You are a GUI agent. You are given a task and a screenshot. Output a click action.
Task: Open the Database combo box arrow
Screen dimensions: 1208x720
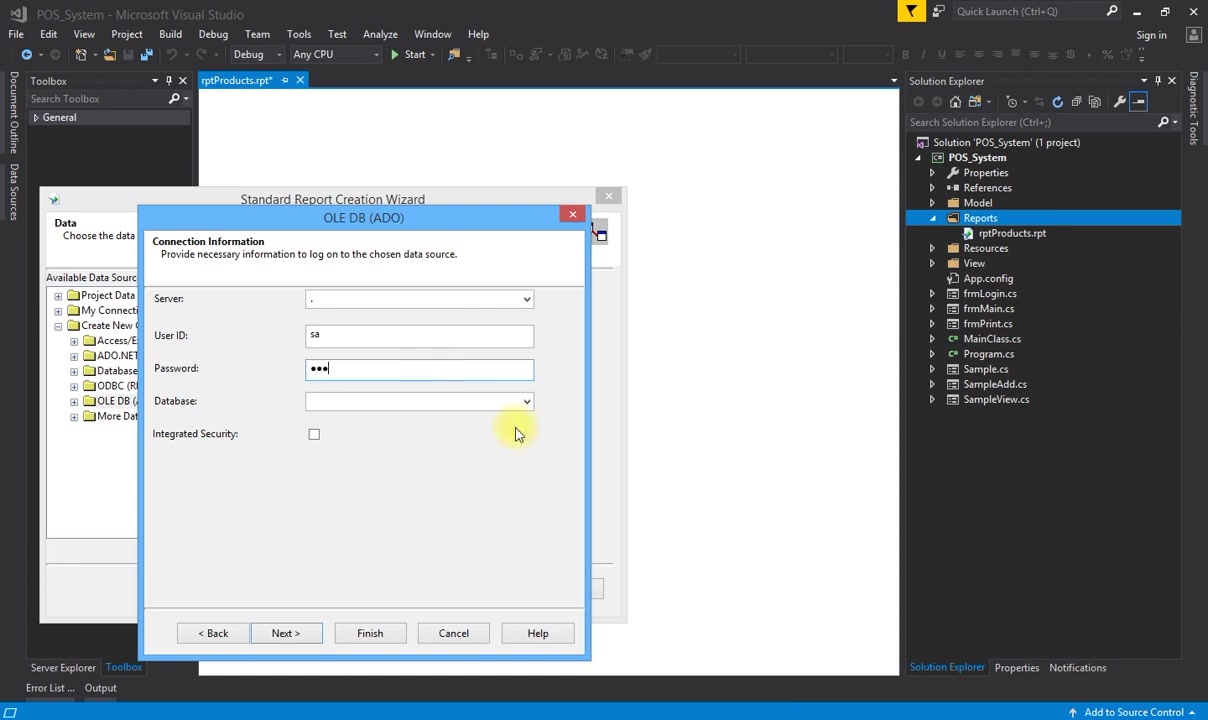[527, 402]
